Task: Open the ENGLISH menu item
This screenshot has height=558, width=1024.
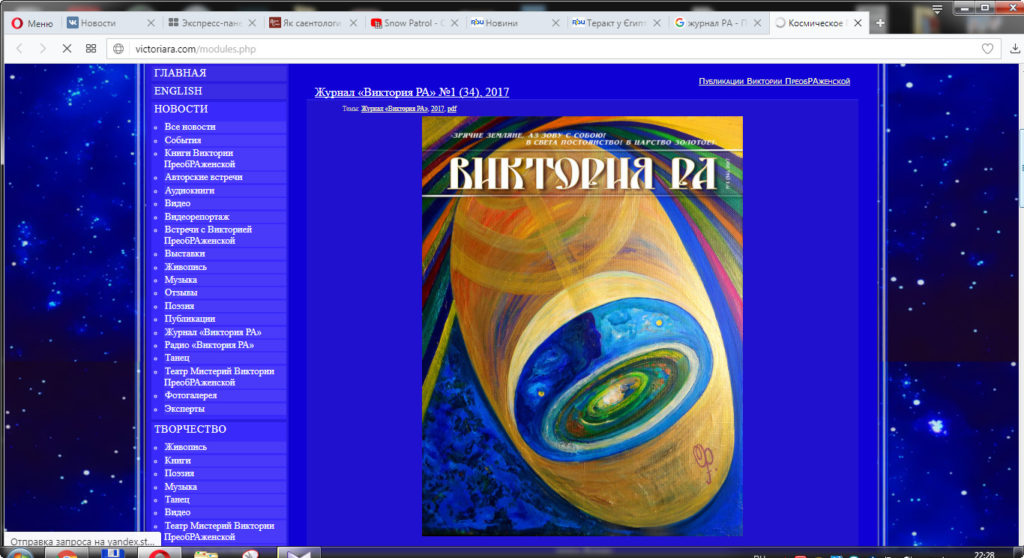Action: point(178,91)
